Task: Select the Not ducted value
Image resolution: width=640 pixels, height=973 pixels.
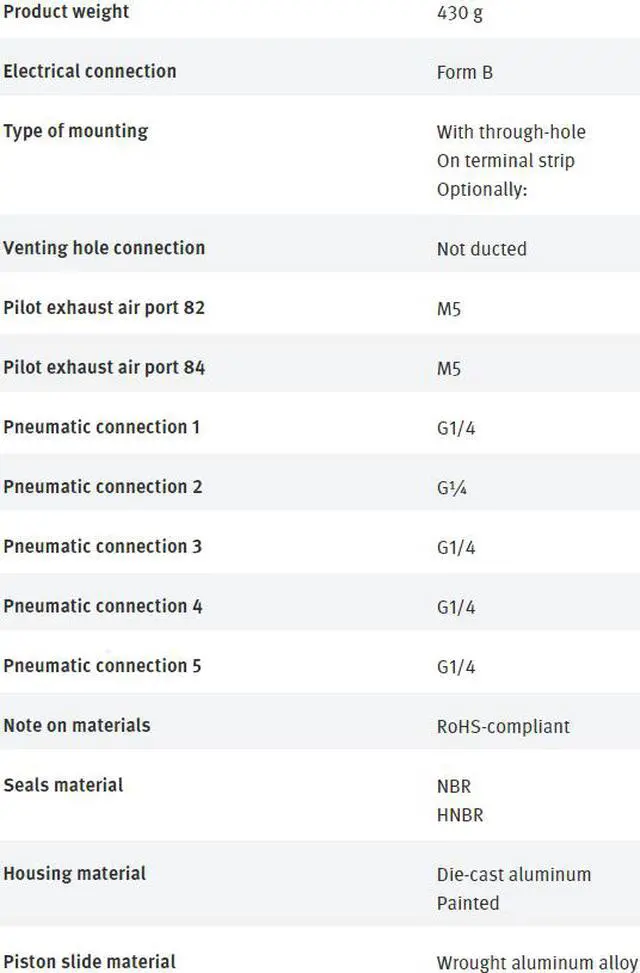Action: click(x=481, y=249)
